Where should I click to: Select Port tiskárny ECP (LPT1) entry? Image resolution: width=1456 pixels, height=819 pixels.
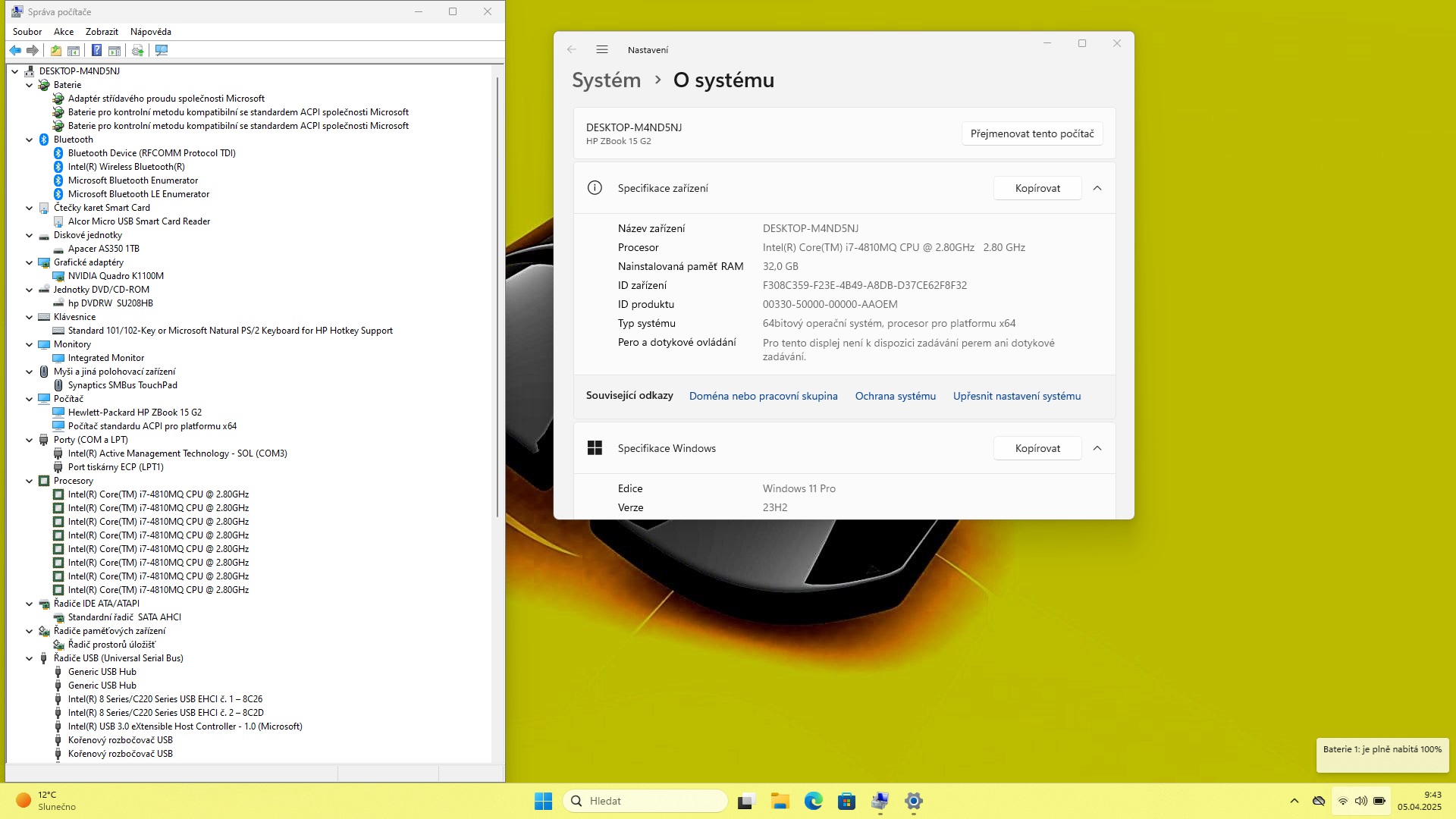[116, 467]
